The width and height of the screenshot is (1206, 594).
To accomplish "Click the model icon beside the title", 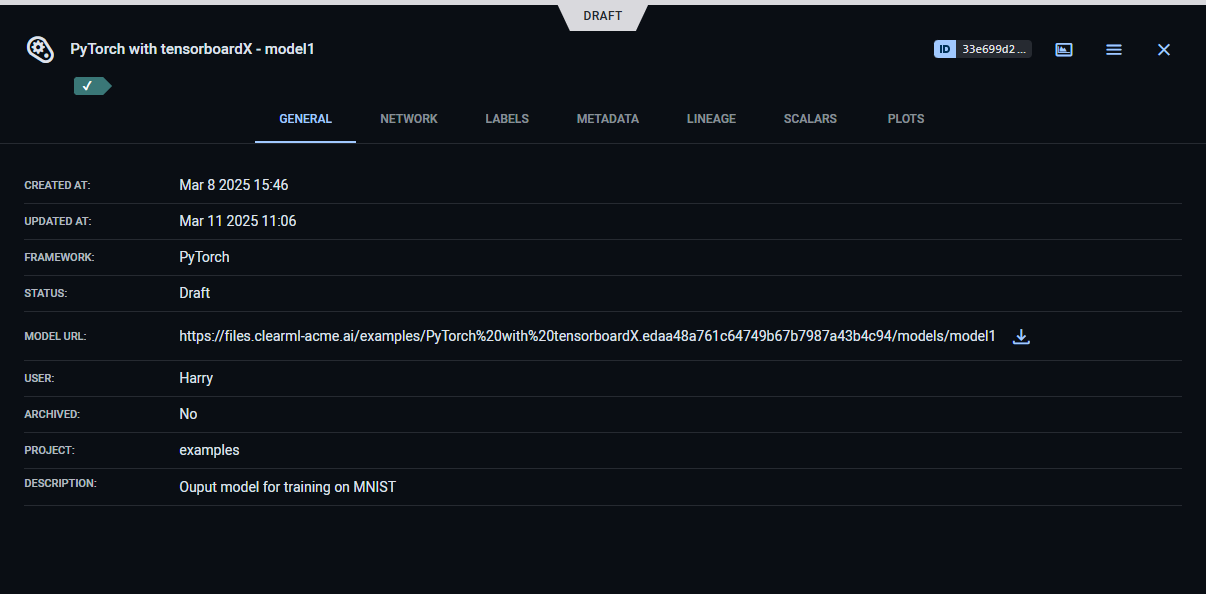I will (39, 49).
